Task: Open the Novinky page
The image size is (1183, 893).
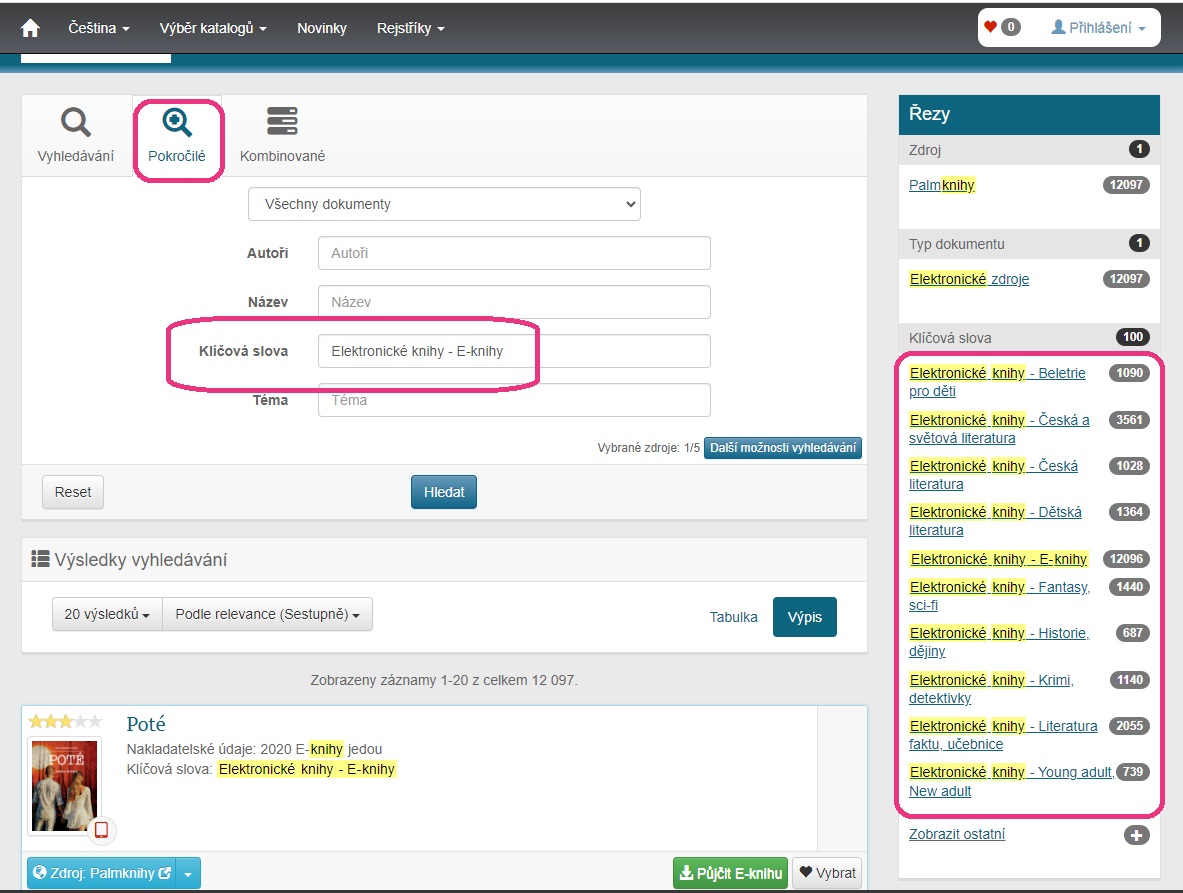Action: coord(321,28)
